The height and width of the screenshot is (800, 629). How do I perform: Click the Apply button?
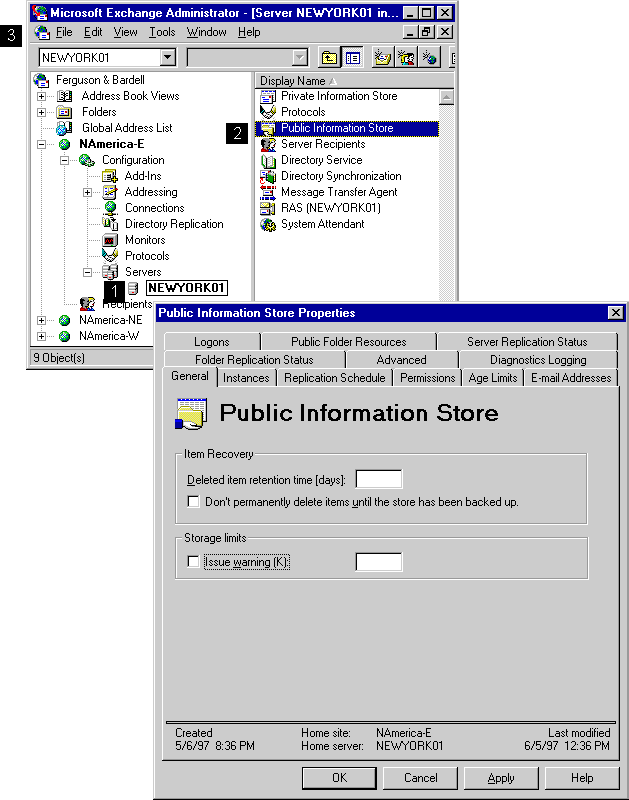point(501,778)
